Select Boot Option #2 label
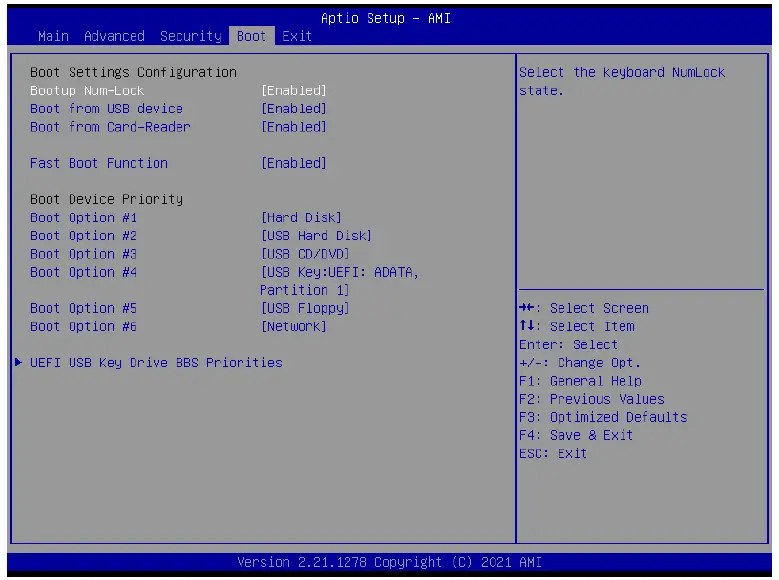The image size is (779, 580). tap(83, 236)
